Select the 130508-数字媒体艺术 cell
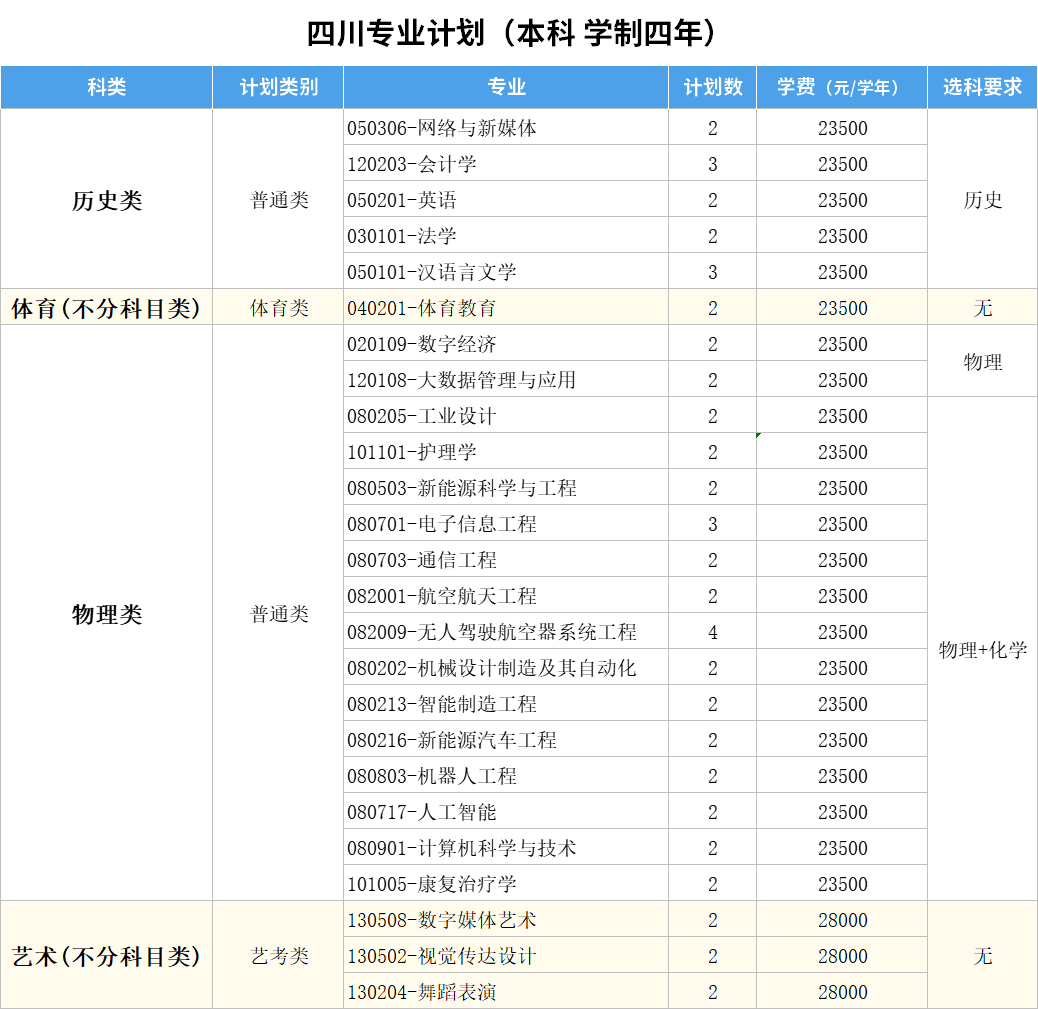Image resolution: width=1038 pixels, height=1009 pixels. (x=442, y=920)
